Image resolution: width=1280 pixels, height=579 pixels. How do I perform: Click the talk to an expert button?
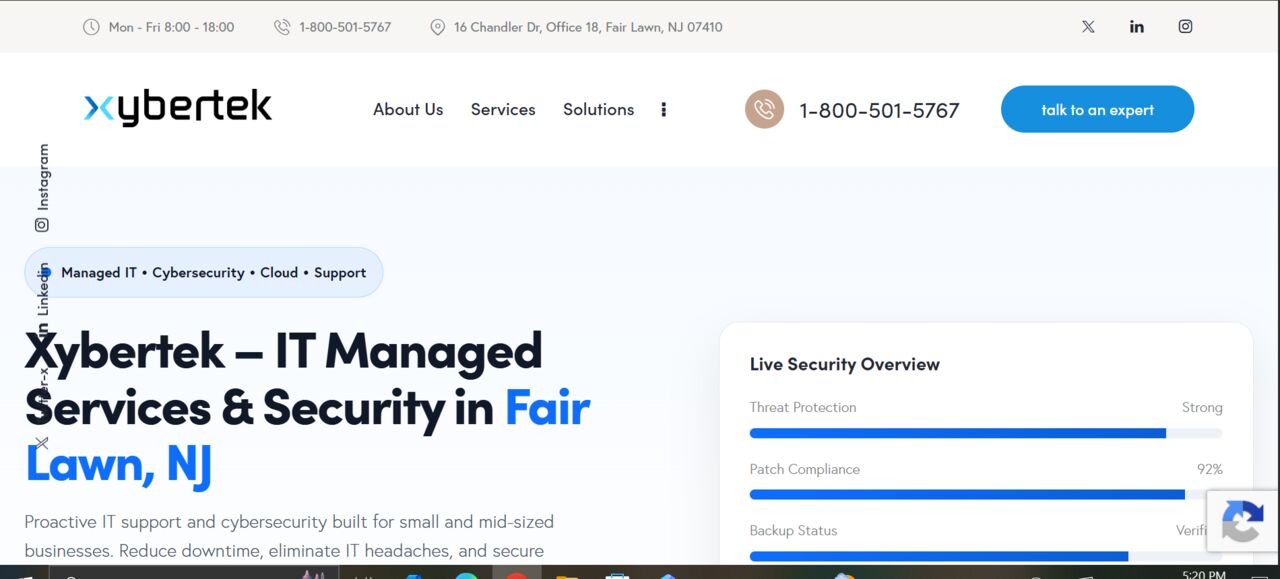[1097, 109]
